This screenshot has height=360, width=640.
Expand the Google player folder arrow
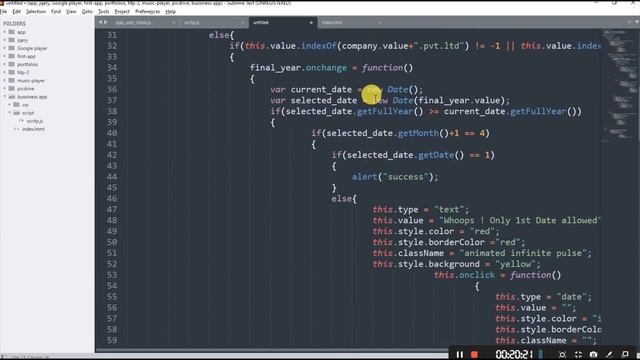[5, 48]
